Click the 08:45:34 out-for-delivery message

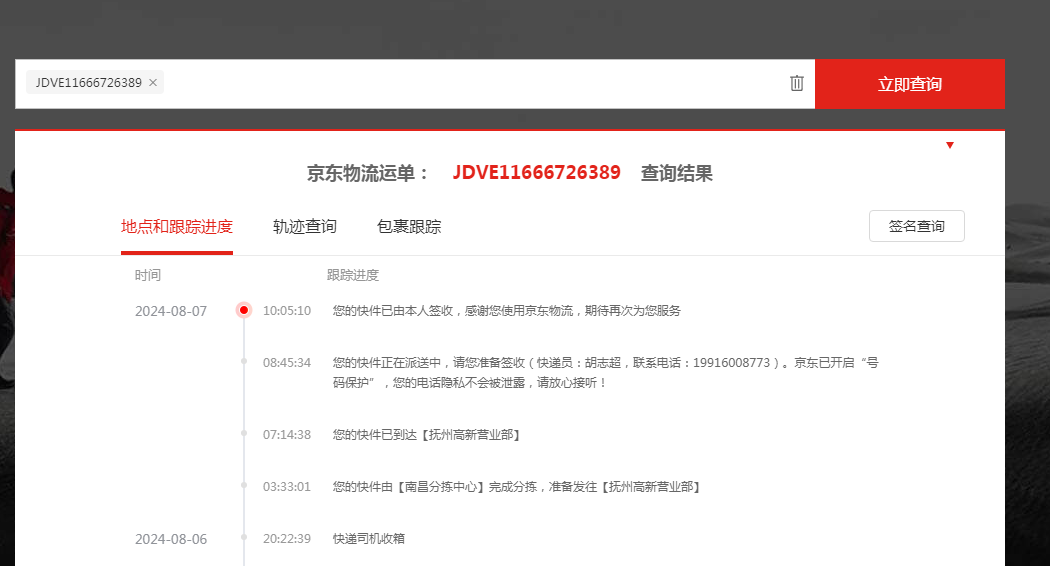pos(605,372)
